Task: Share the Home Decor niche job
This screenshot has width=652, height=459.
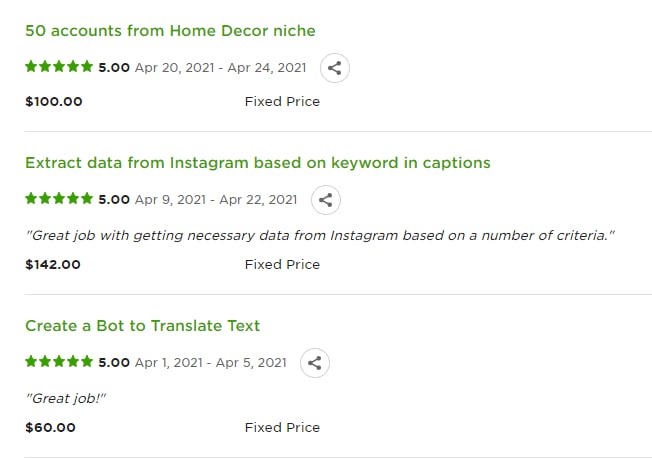Action: click(x=335, y=68)
